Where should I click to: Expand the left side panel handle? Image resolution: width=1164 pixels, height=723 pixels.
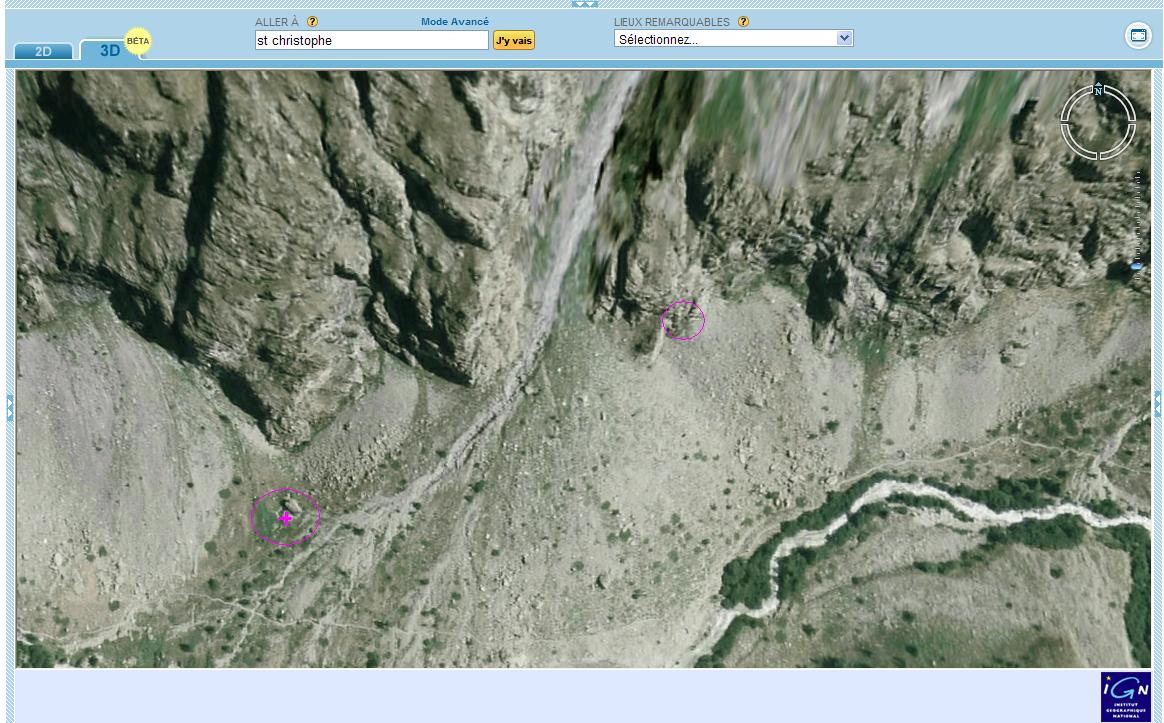click(10, 406)
